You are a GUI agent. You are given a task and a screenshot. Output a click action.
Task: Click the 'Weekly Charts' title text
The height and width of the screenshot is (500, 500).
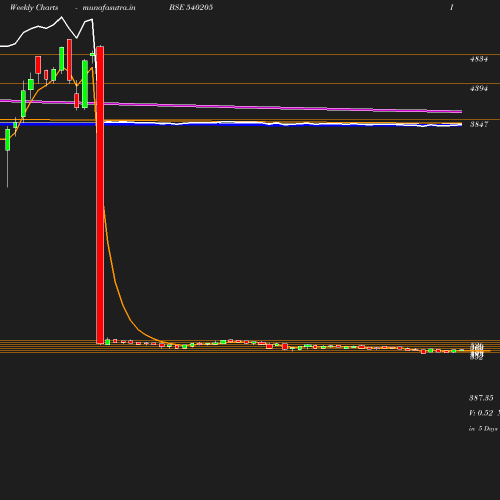(34, 8)
